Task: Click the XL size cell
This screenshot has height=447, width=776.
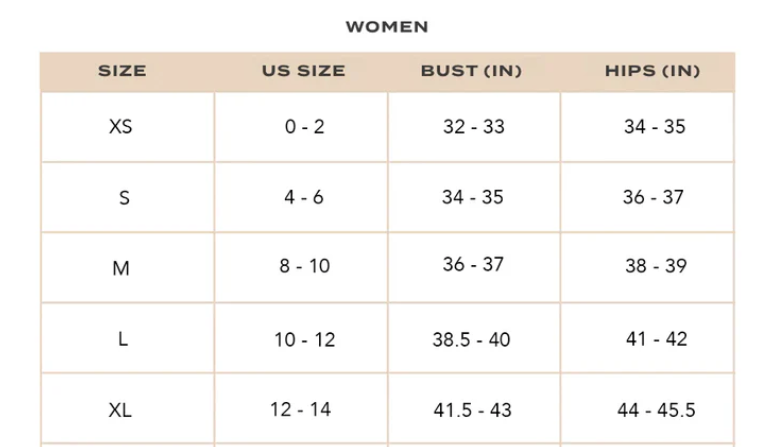Action: pyautogui.click(x=121, y=410)
